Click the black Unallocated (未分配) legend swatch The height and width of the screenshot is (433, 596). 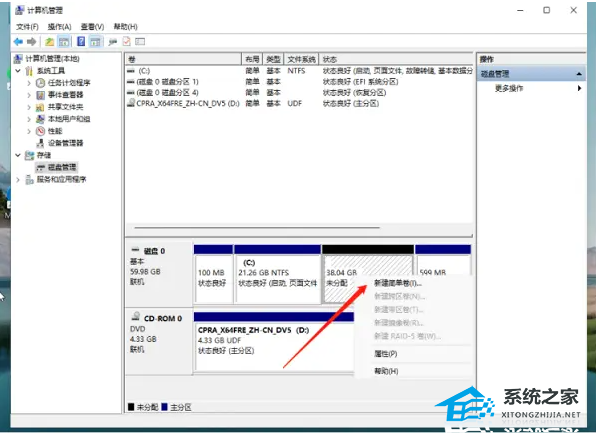pos(131,407)
